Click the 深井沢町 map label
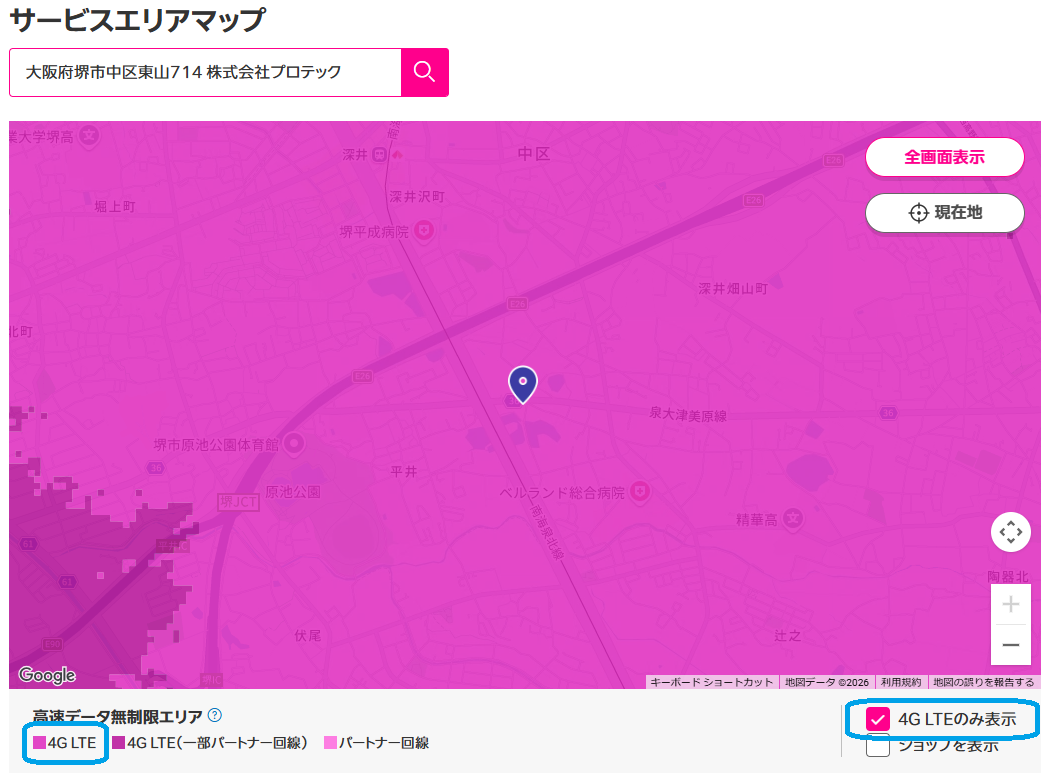 (417, 197)
